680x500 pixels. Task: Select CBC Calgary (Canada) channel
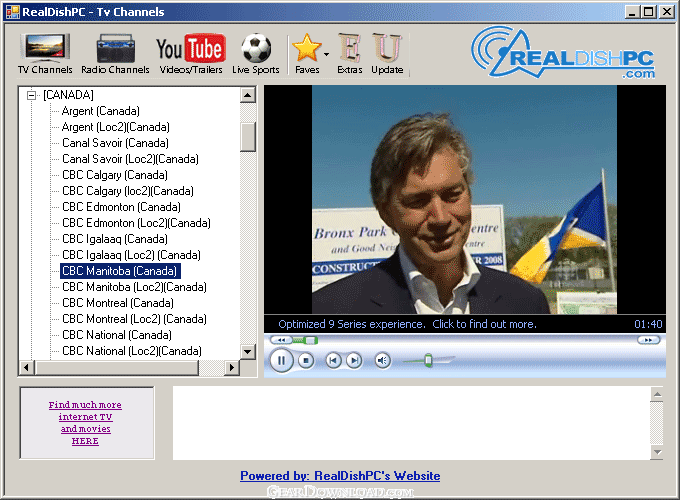click(x=115, y=175)
